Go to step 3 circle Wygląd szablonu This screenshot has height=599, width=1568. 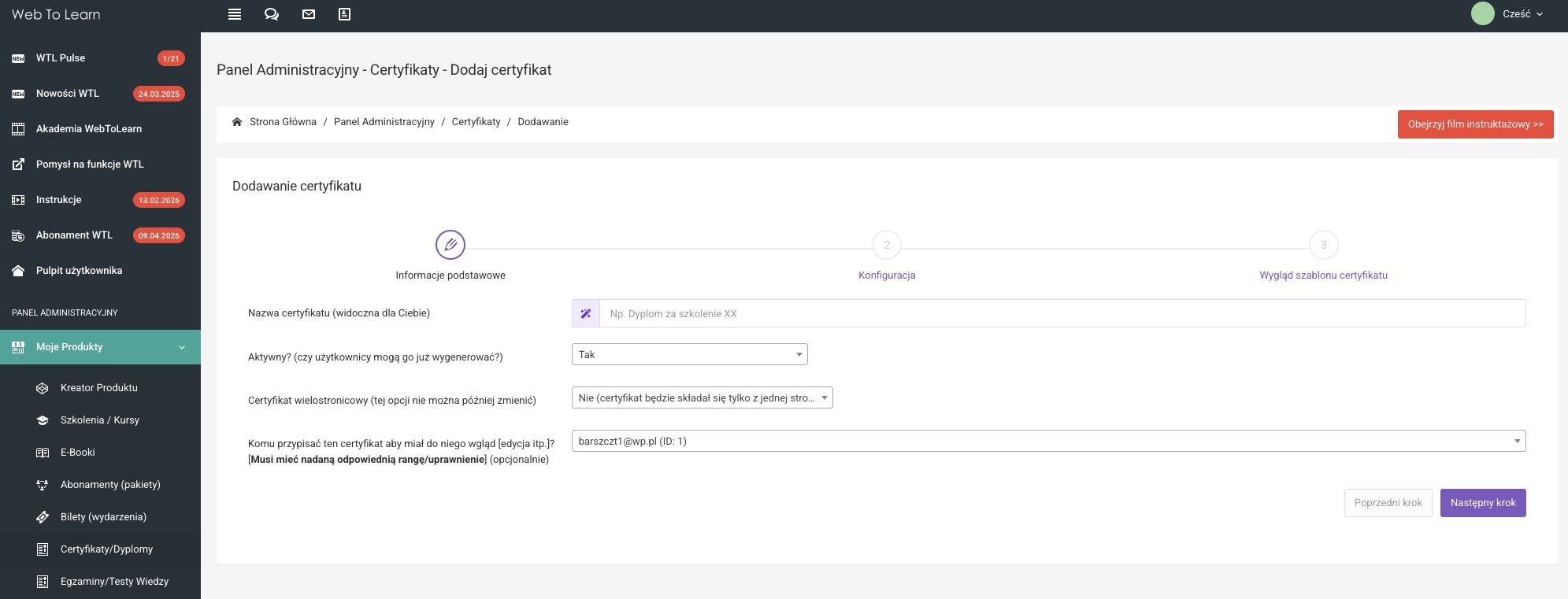[x=1324, y=245]
